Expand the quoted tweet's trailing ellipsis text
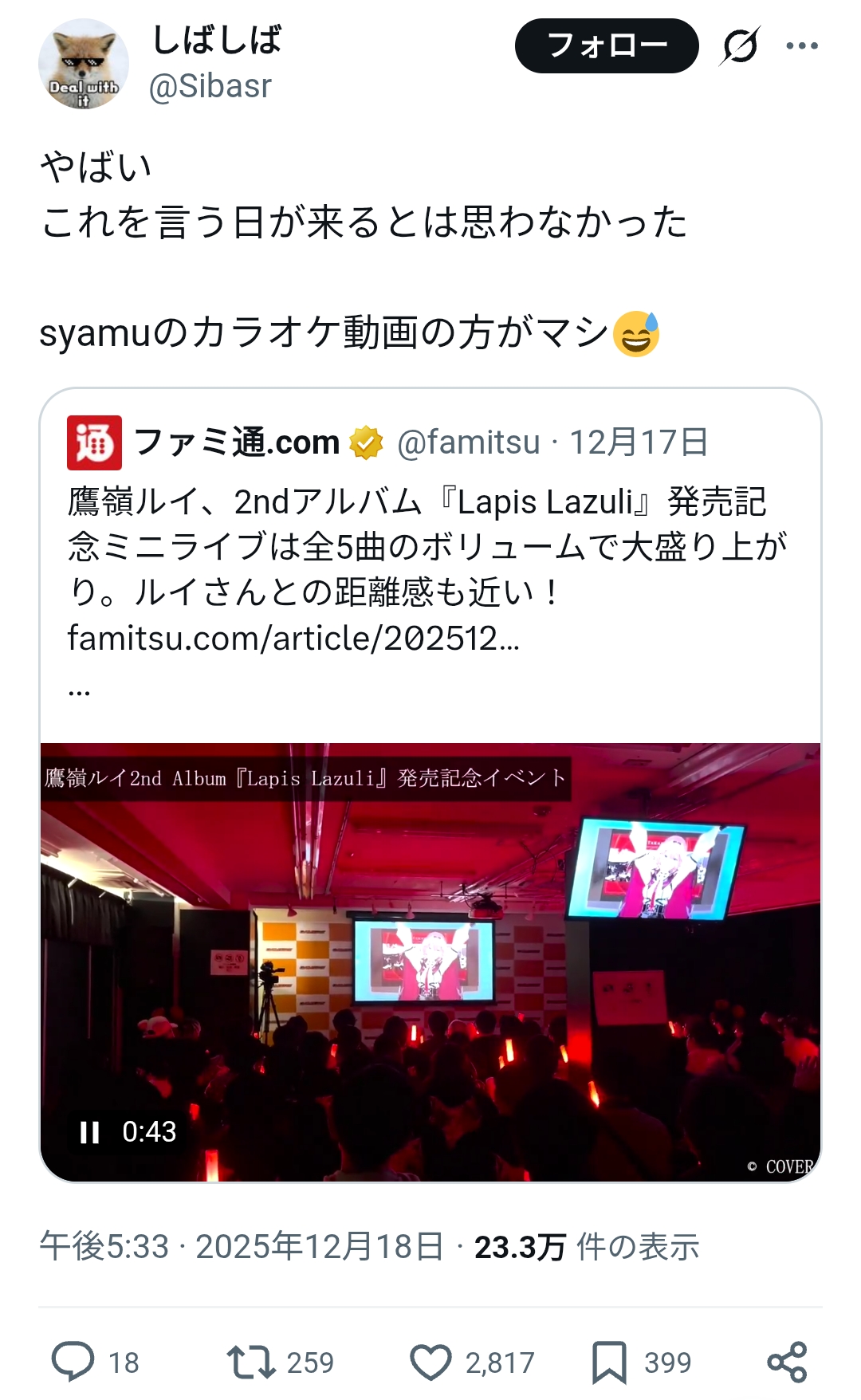 pos(79,690)
